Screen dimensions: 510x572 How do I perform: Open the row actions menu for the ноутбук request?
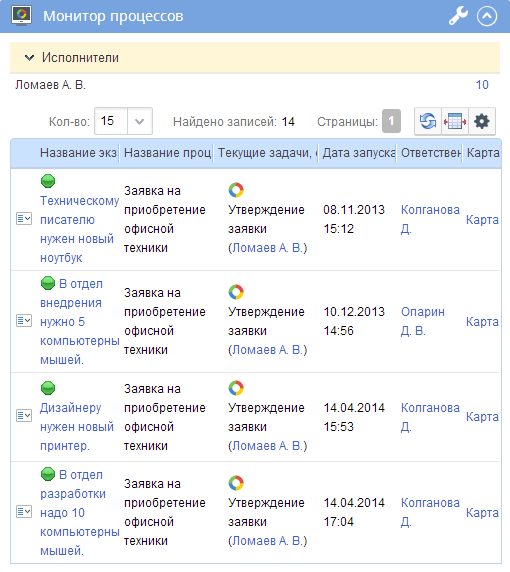pyautogui.click(x=24, y=219)
